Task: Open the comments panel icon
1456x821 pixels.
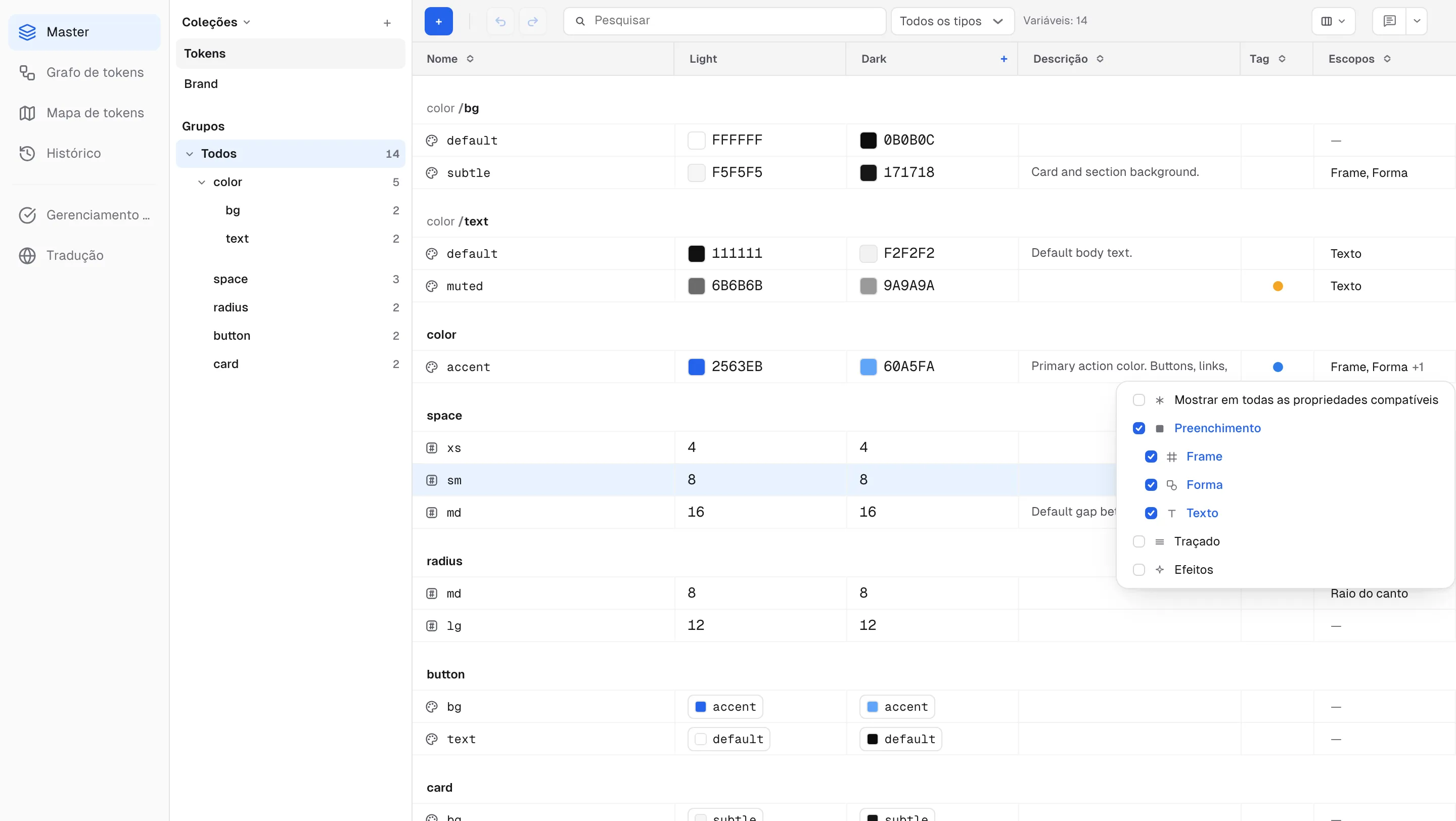Action: tap(1389, 21)
